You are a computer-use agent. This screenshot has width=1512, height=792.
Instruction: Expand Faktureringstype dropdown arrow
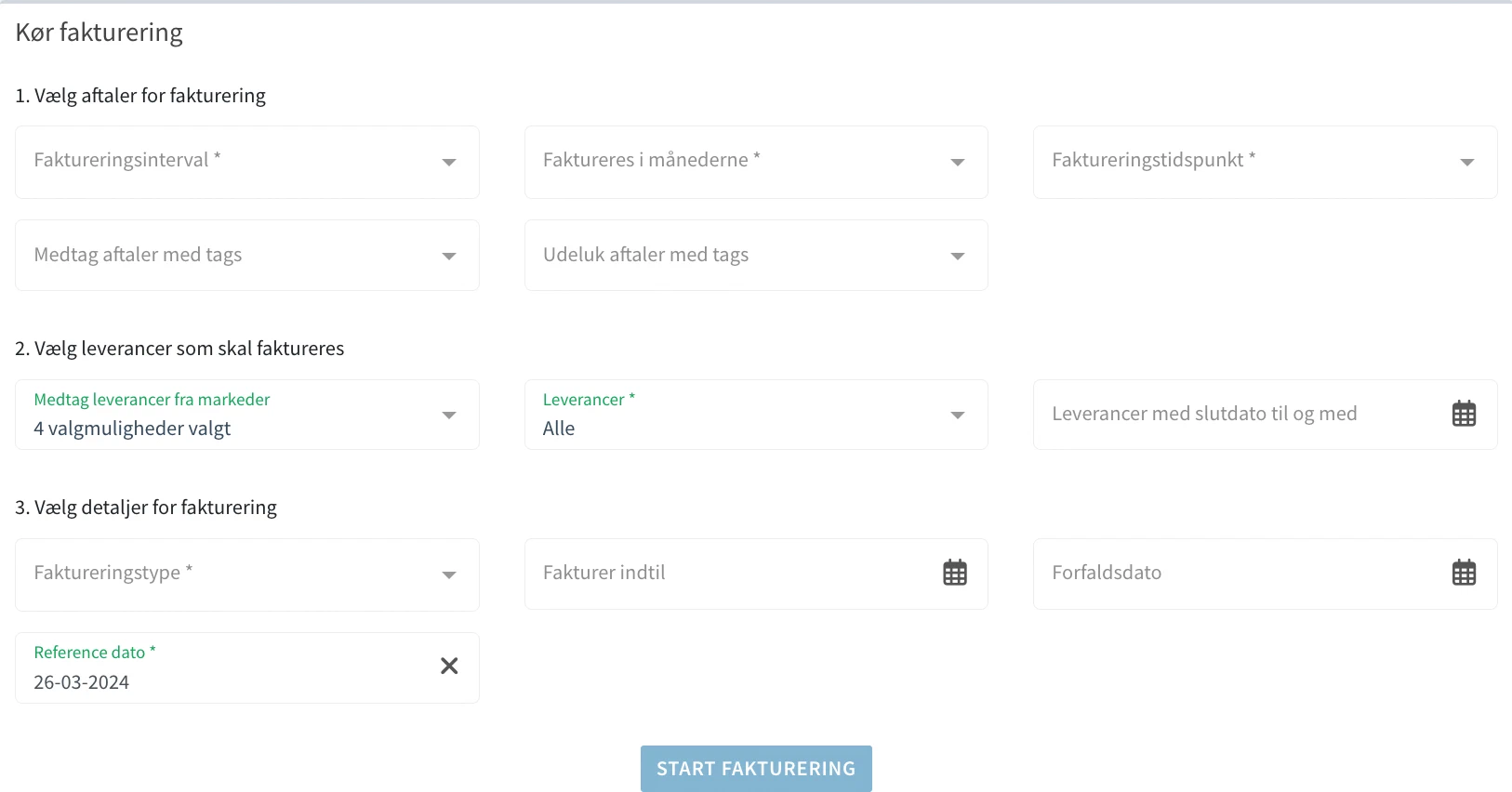[449, 574]
